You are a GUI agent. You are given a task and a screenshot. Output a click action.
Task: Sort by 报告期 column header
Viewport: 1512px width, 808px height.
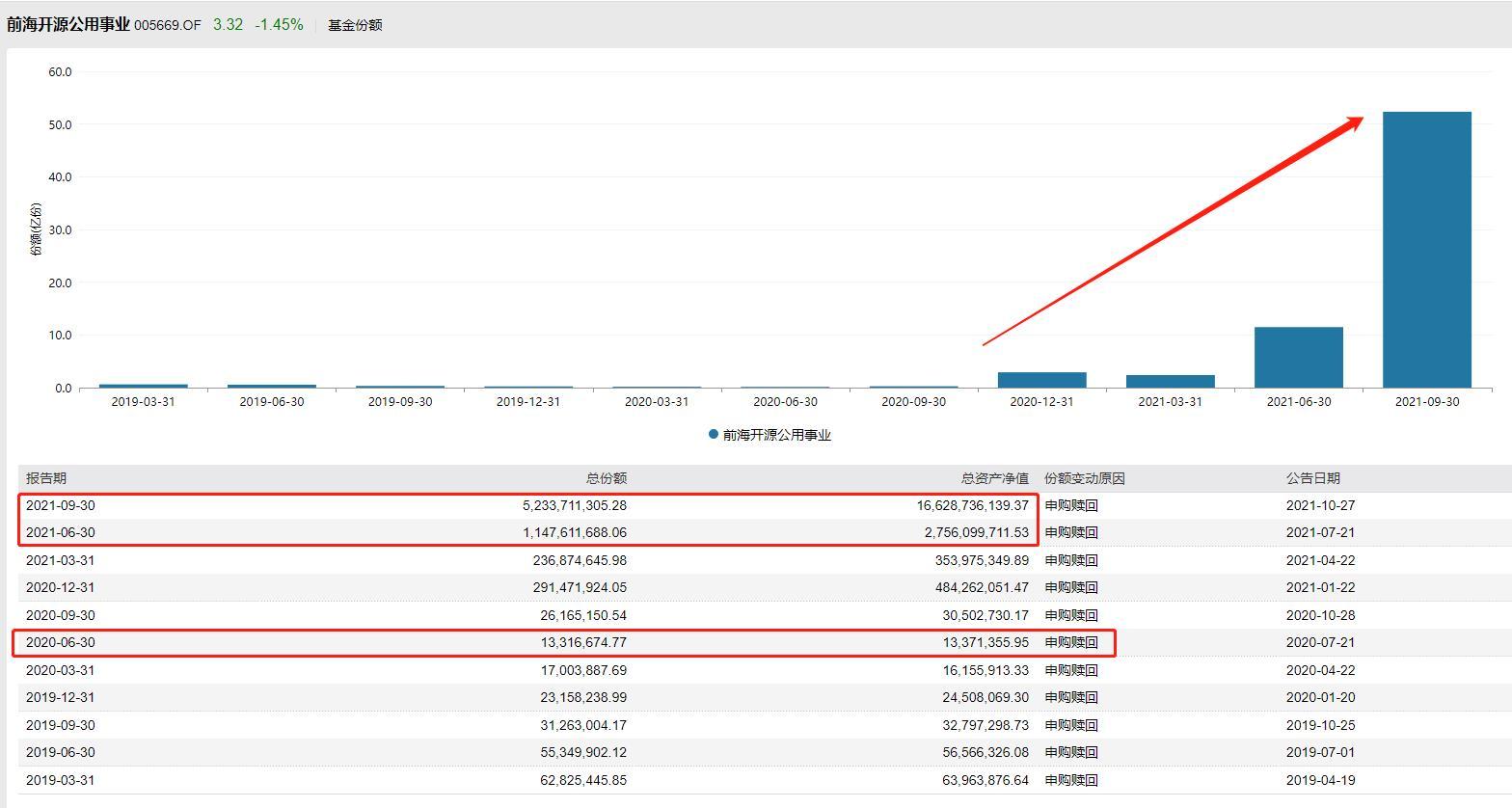click(46, 478)
